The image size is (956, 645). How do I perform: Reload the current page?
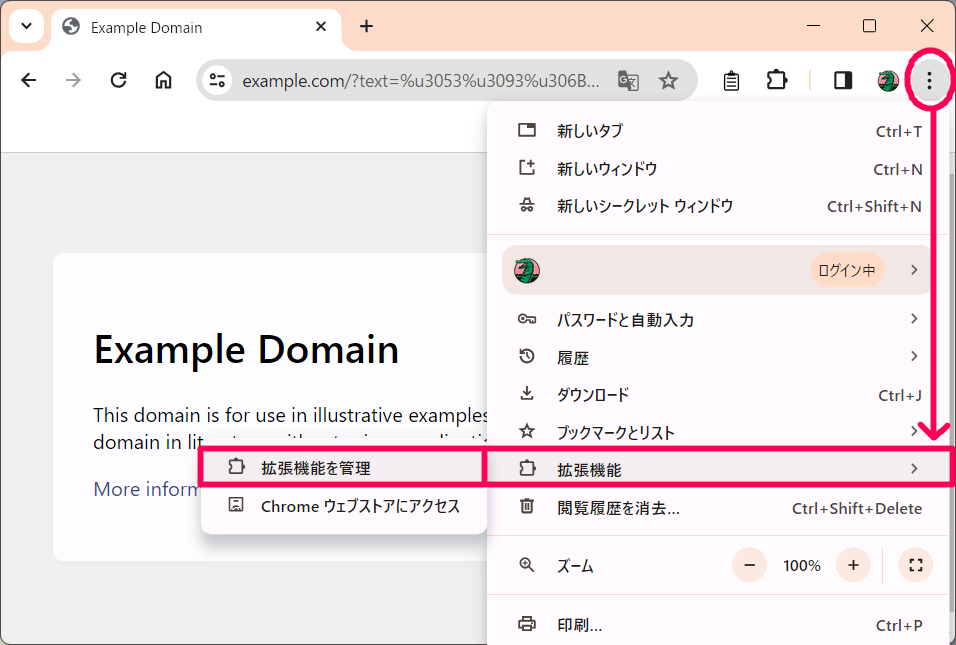pos(118,80)
